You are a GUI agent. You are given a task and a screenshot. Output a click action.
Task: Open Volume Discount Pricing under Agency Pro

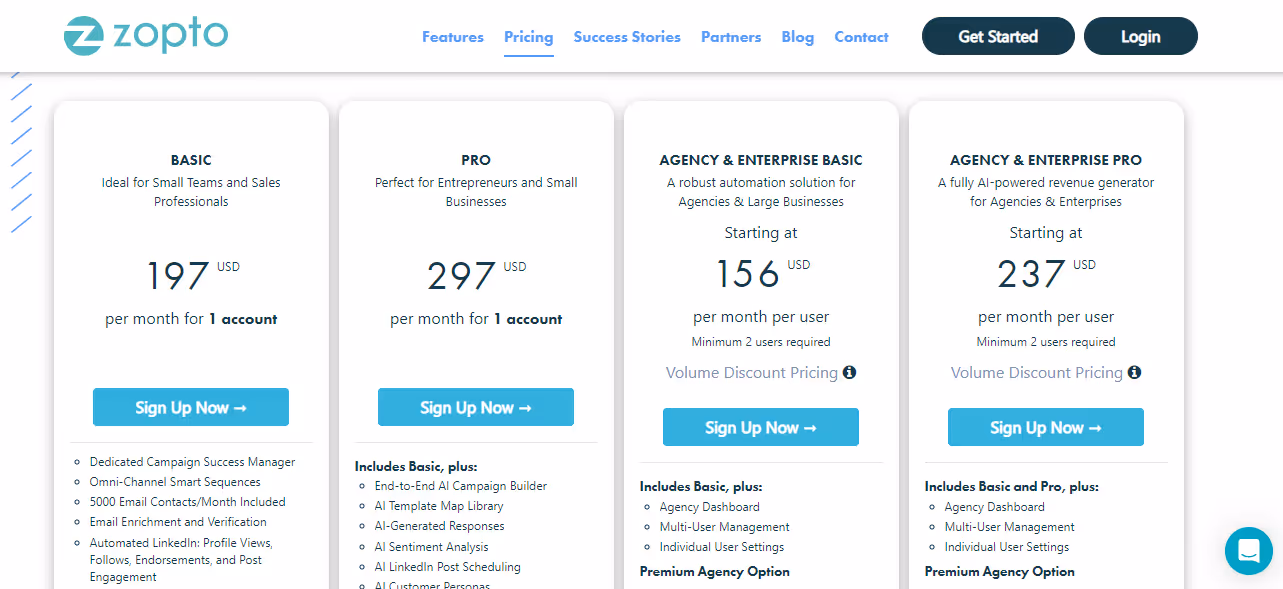[x=1036, y=371]
